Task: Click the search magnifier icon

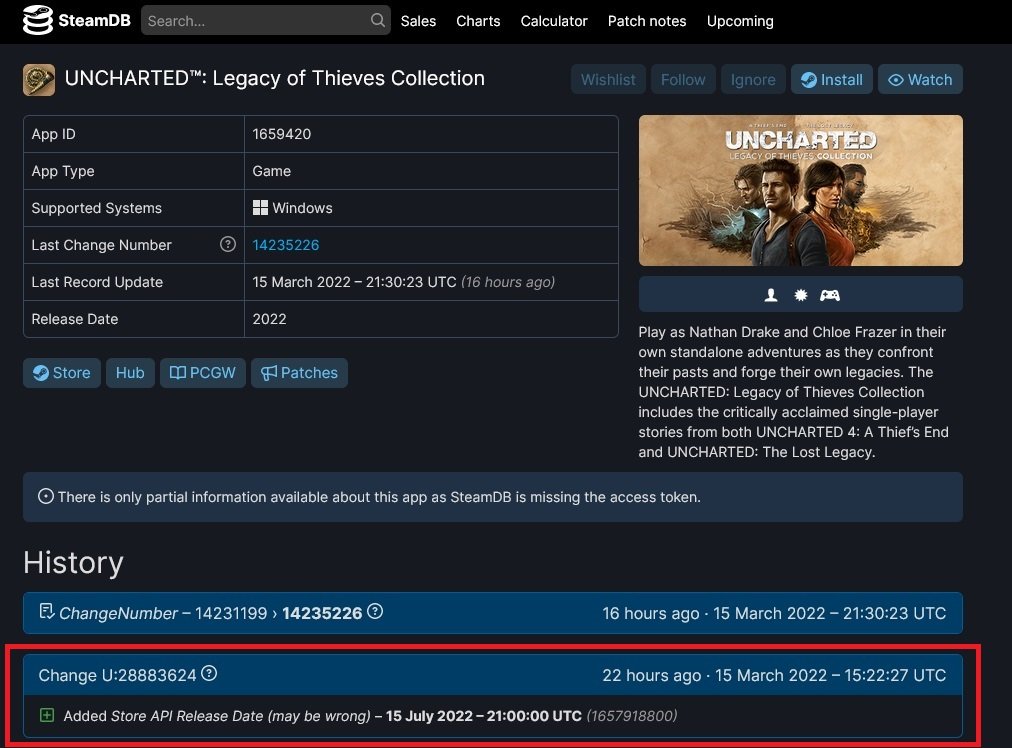Action: pos(378,20)
